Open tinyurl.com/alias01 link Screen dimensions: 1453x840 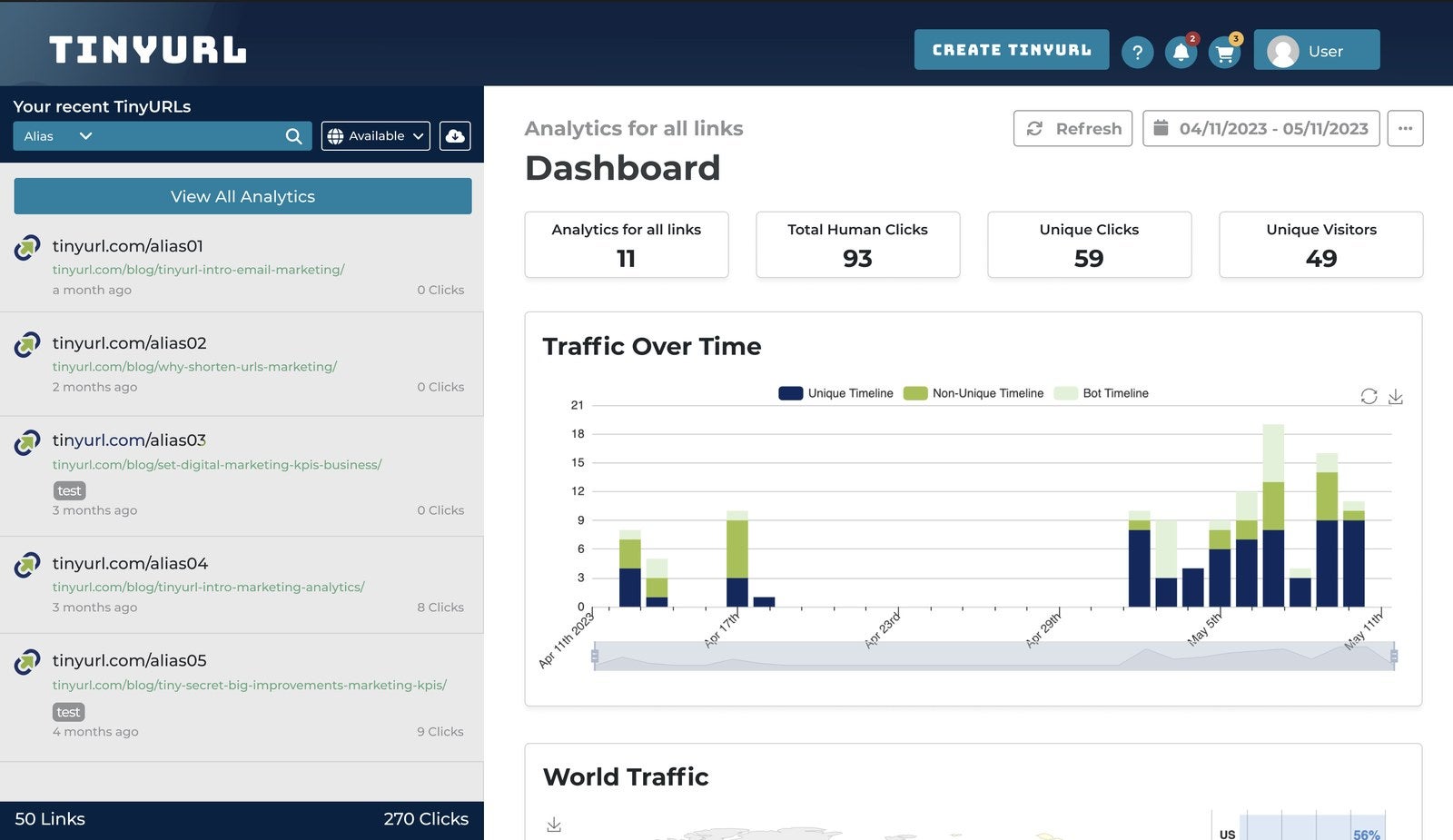(128, 246)
